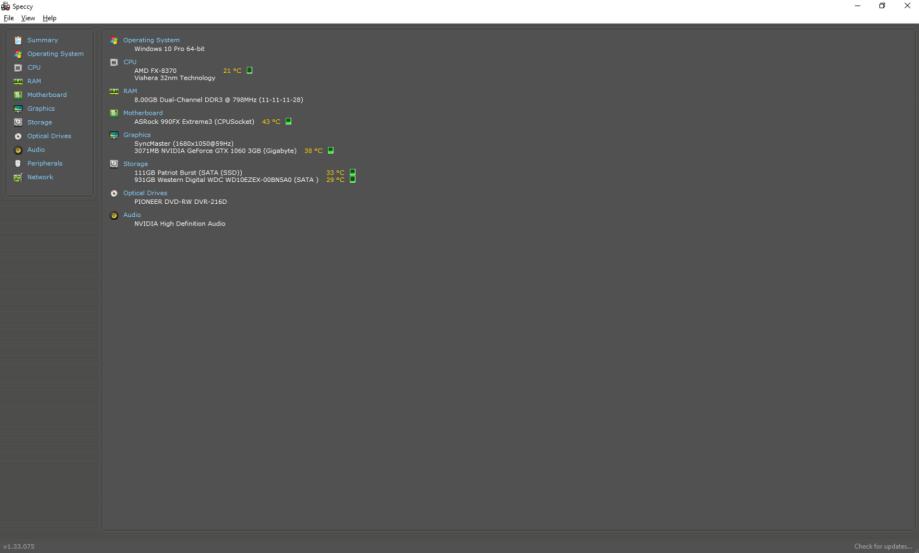
Task: Open the Help menu
Action: pyautogui.click(x=49, y=18)
